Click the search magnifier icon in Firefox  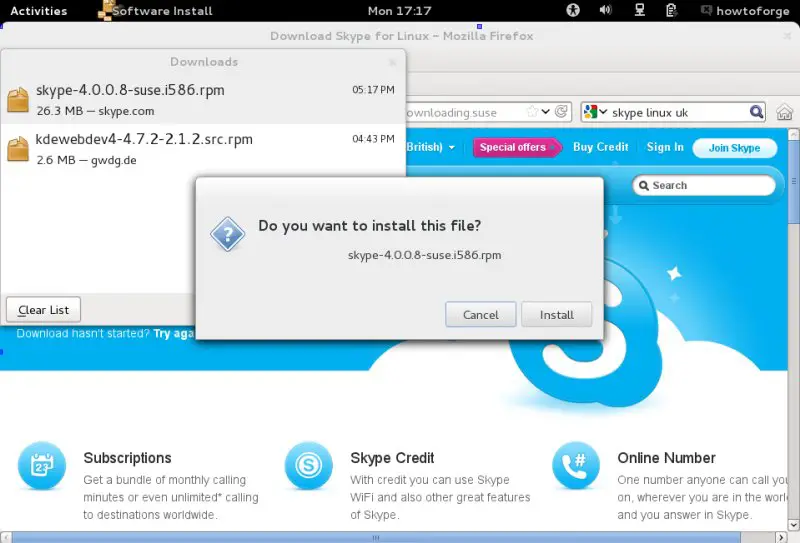click(x=756, y=112)
